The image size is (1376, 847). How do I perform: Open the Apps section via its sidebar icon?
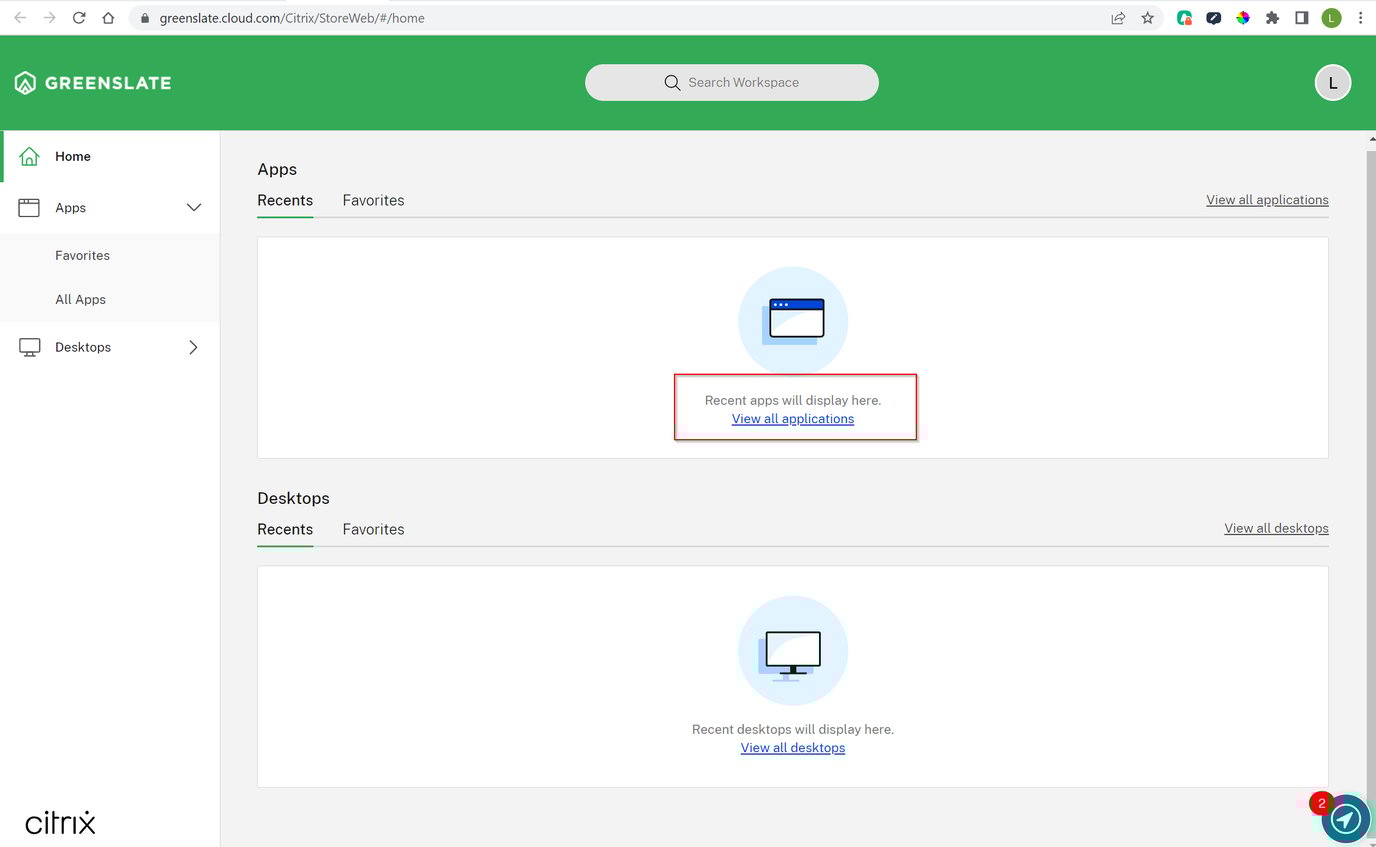[x=29, y=207]
